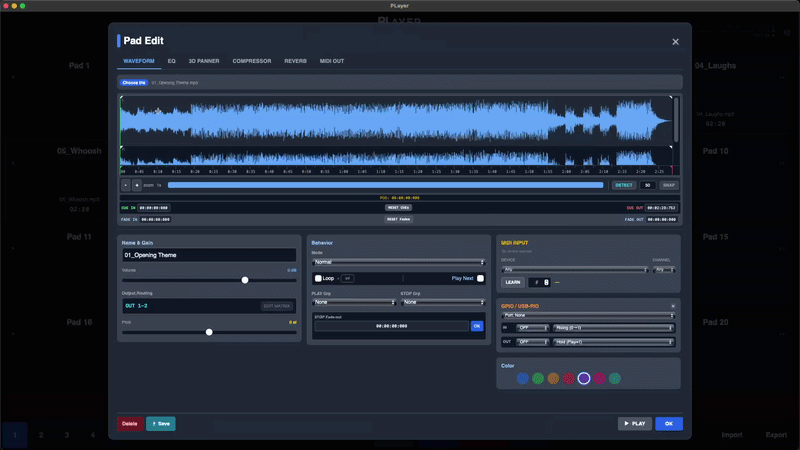The width and height of the screenshot is (800, 450).
Task: Click the MIDI LEARN button
Action: click(x=513, y=283)
